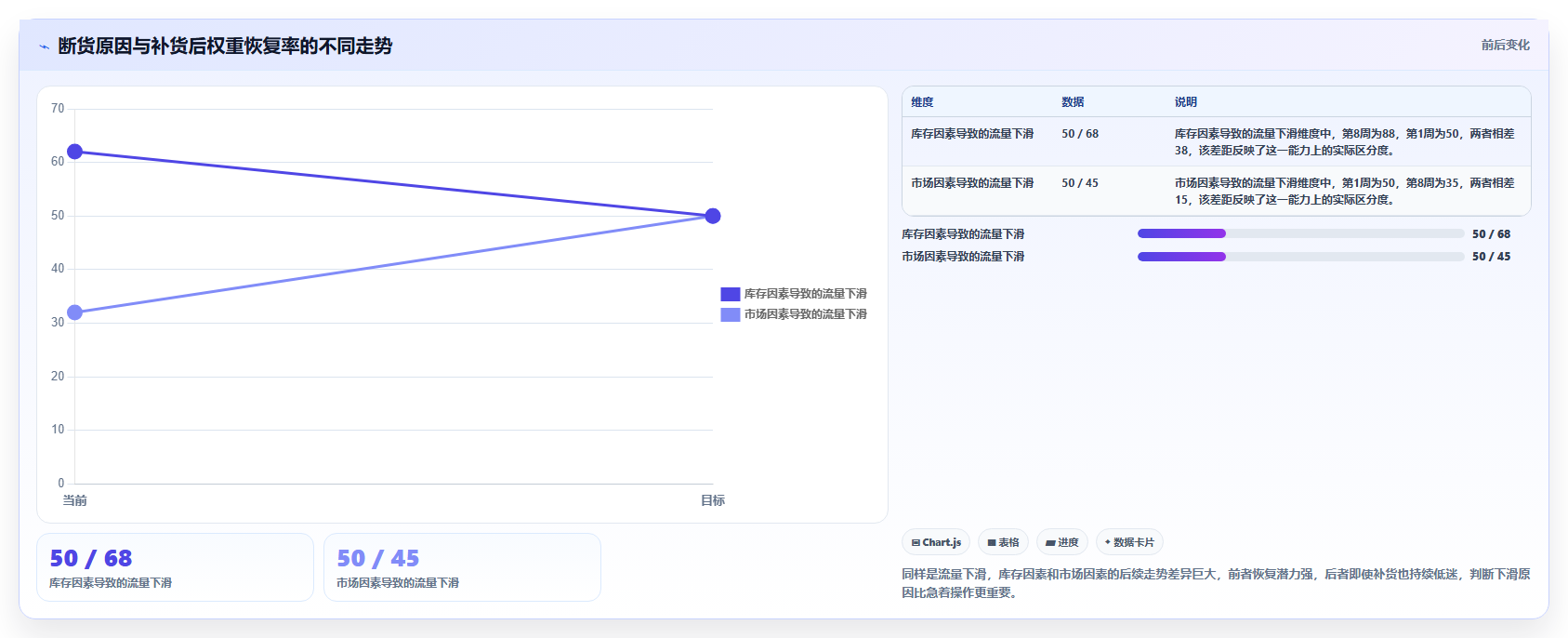Toggle the 库存因素导致的流量下滑 legend swatch
The image size is (1568, 638).
[x=731, y=294]
